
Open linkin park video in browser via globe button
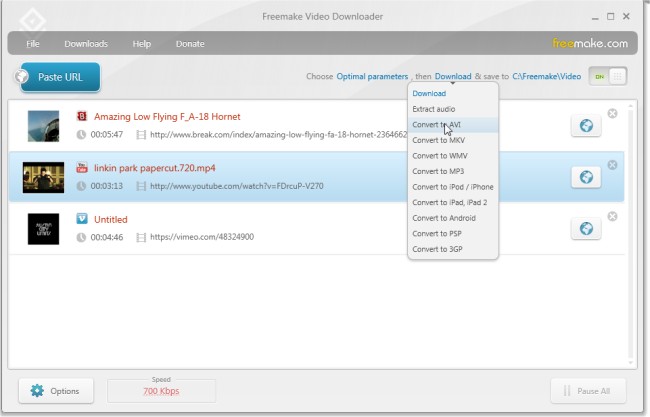586,177
